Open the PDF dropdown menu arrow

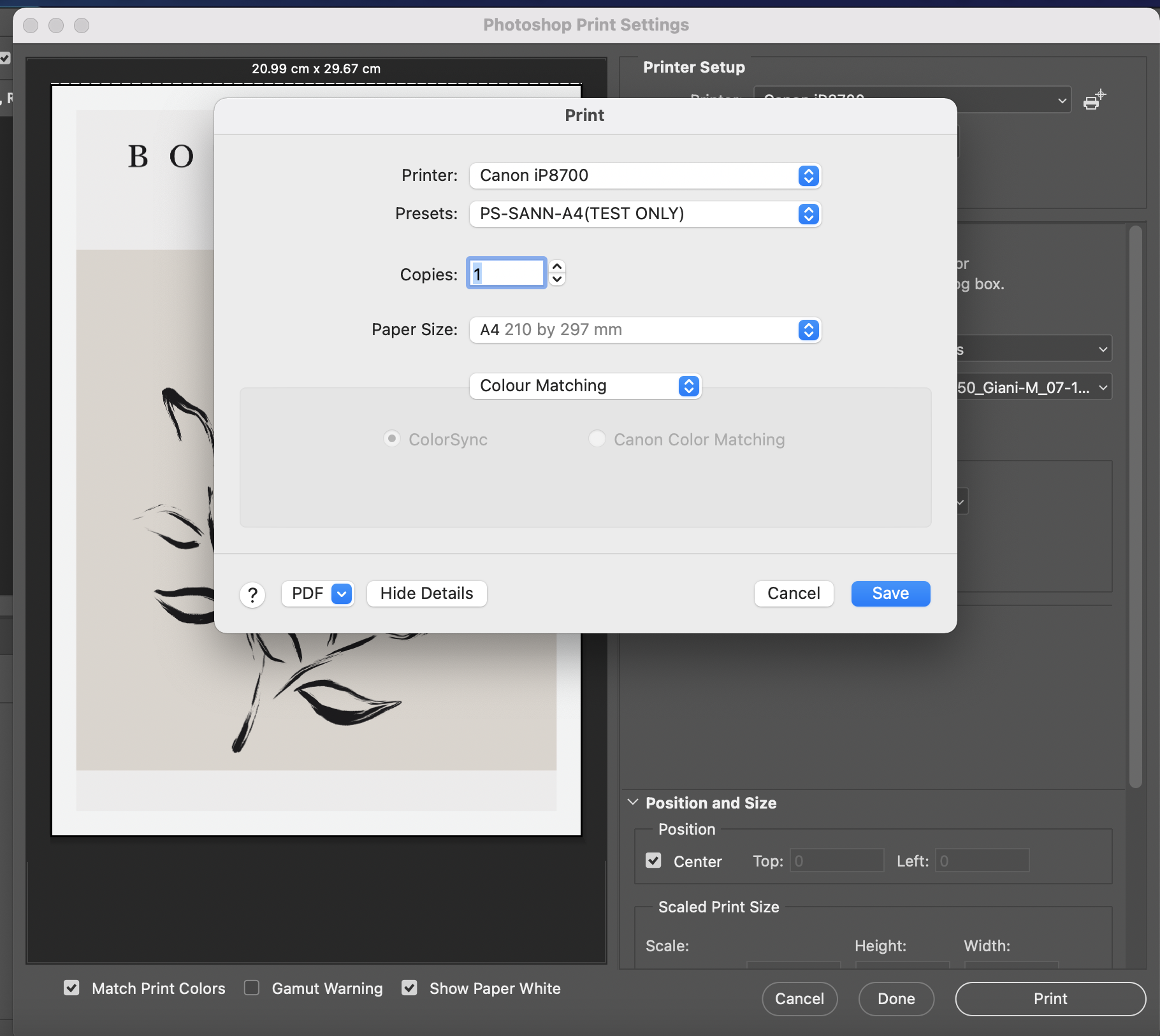pyautogui.click(x=342, y=594)
